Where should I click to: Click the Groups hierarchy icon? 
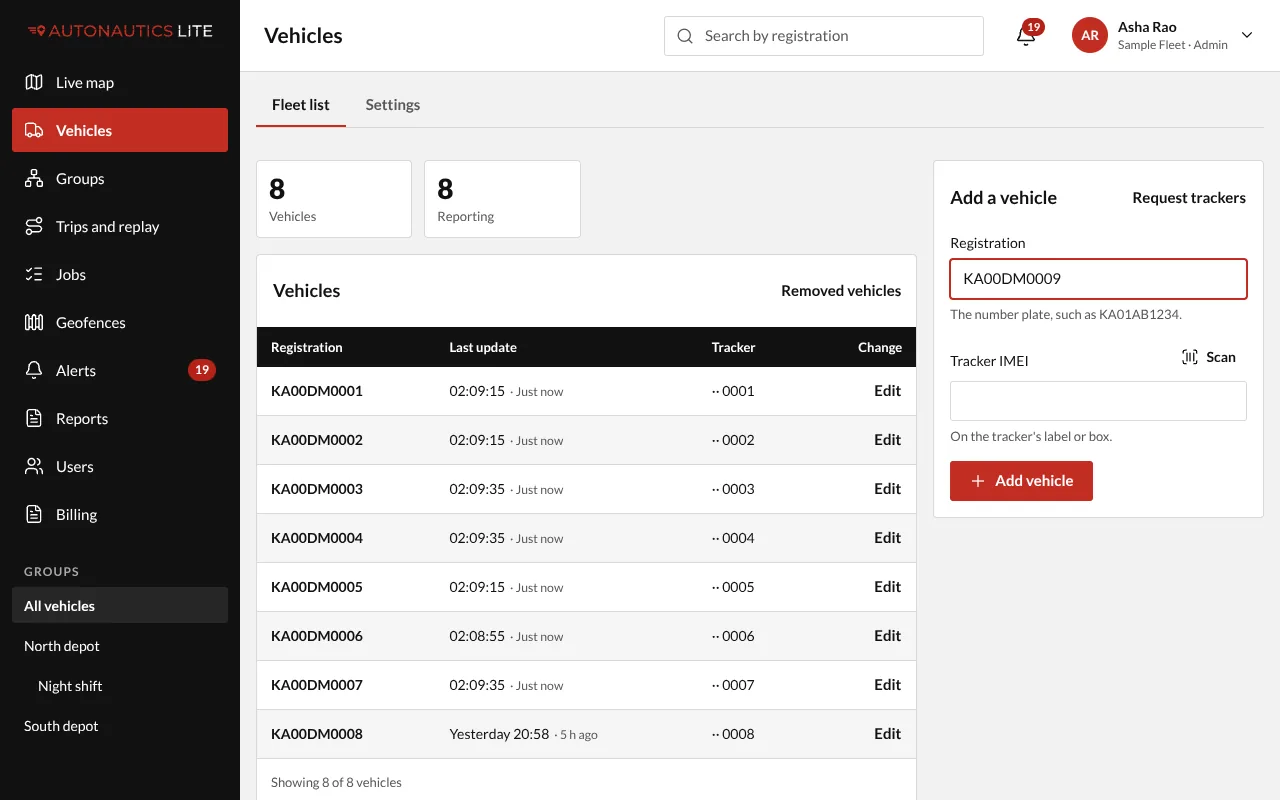point(34,178)
